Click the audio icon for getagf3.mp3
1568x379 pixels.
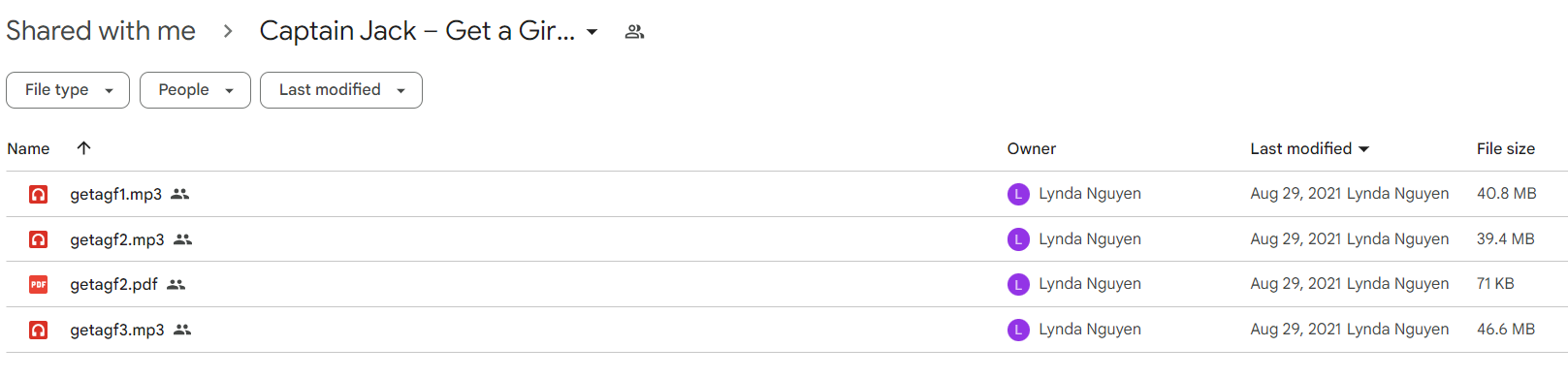click(38, 330)
